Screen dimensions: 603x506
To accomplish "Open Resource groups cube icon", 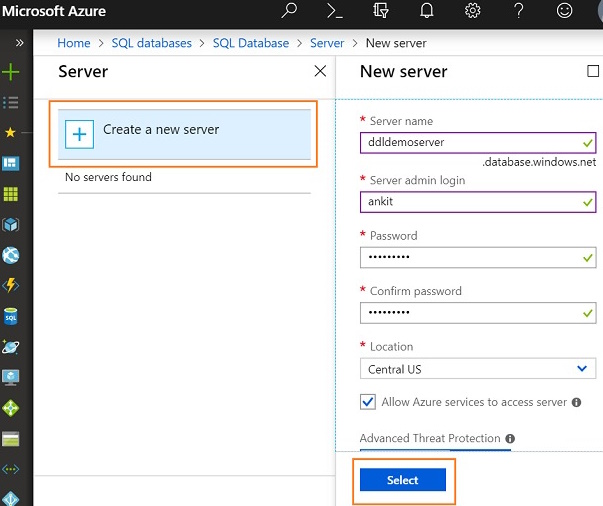I will click(x=10, y=225).
